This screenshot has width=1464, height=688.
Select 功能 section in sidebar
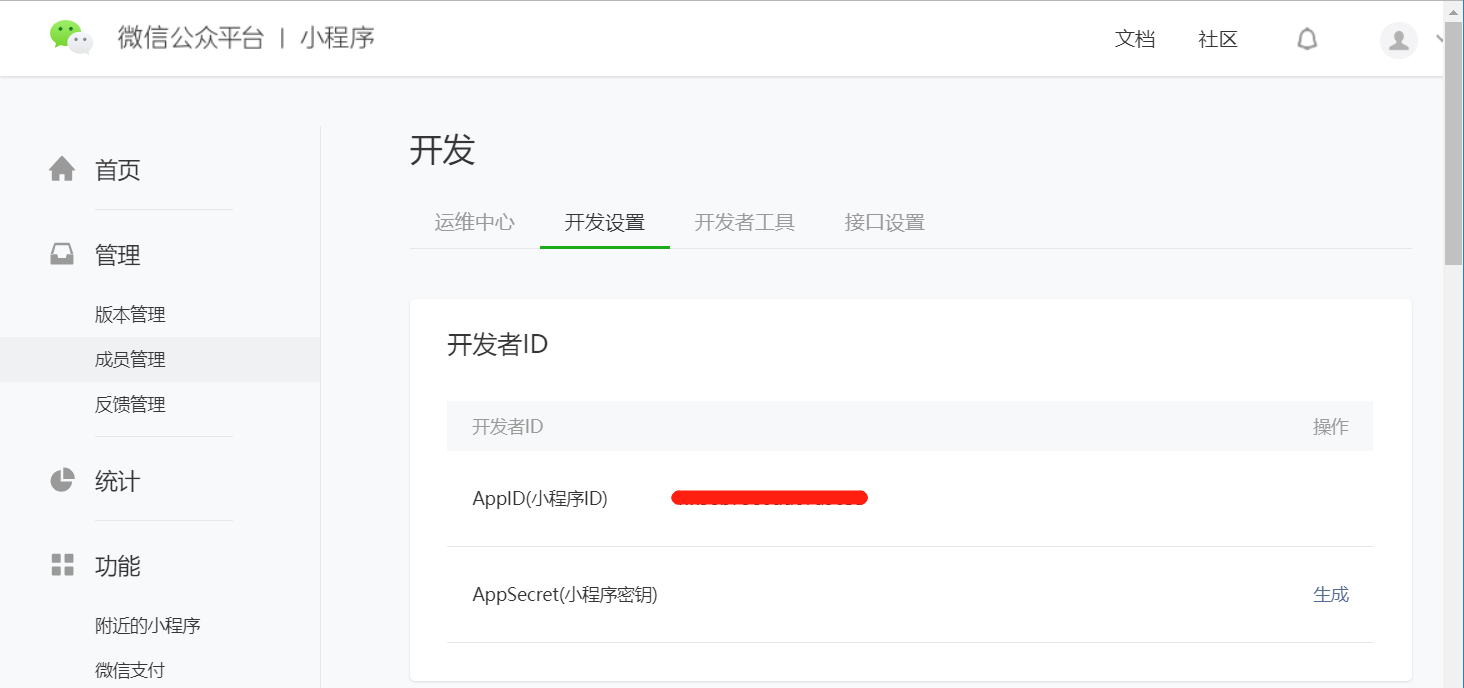(117, 566)
